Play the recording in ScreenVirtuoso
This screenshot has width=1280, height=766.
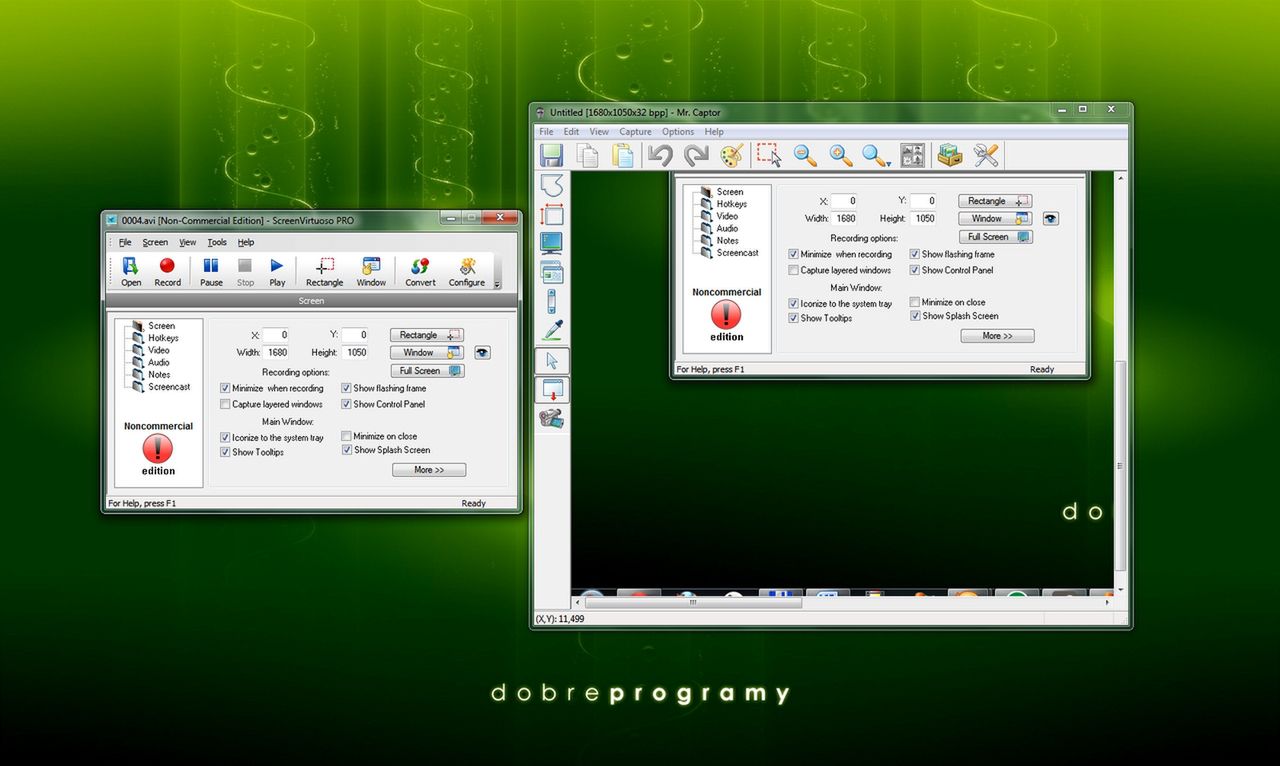277,271
